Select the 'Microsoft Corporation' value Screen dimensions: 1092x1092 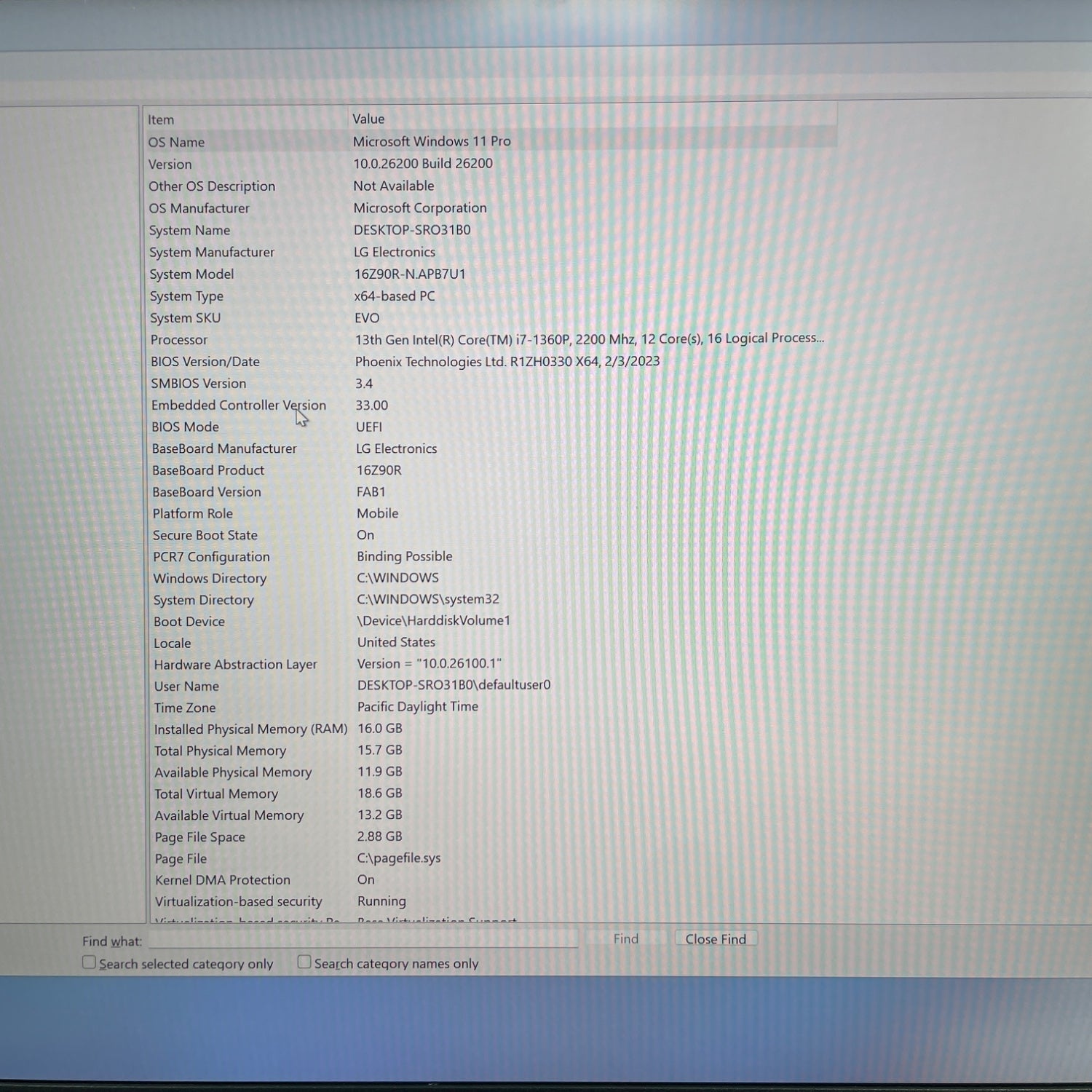pos(420,208)
